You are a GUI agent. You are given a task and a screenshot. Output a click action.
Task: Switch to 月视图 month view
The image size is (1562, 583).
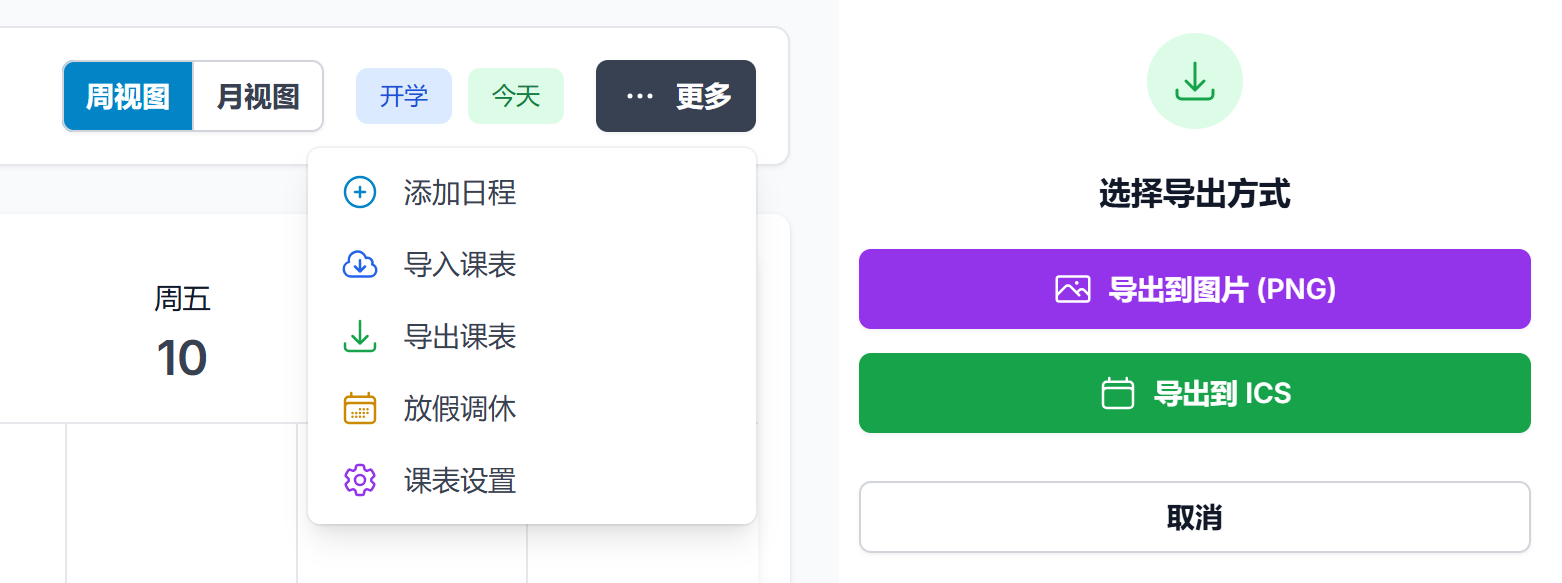click(x=258, y=96)
